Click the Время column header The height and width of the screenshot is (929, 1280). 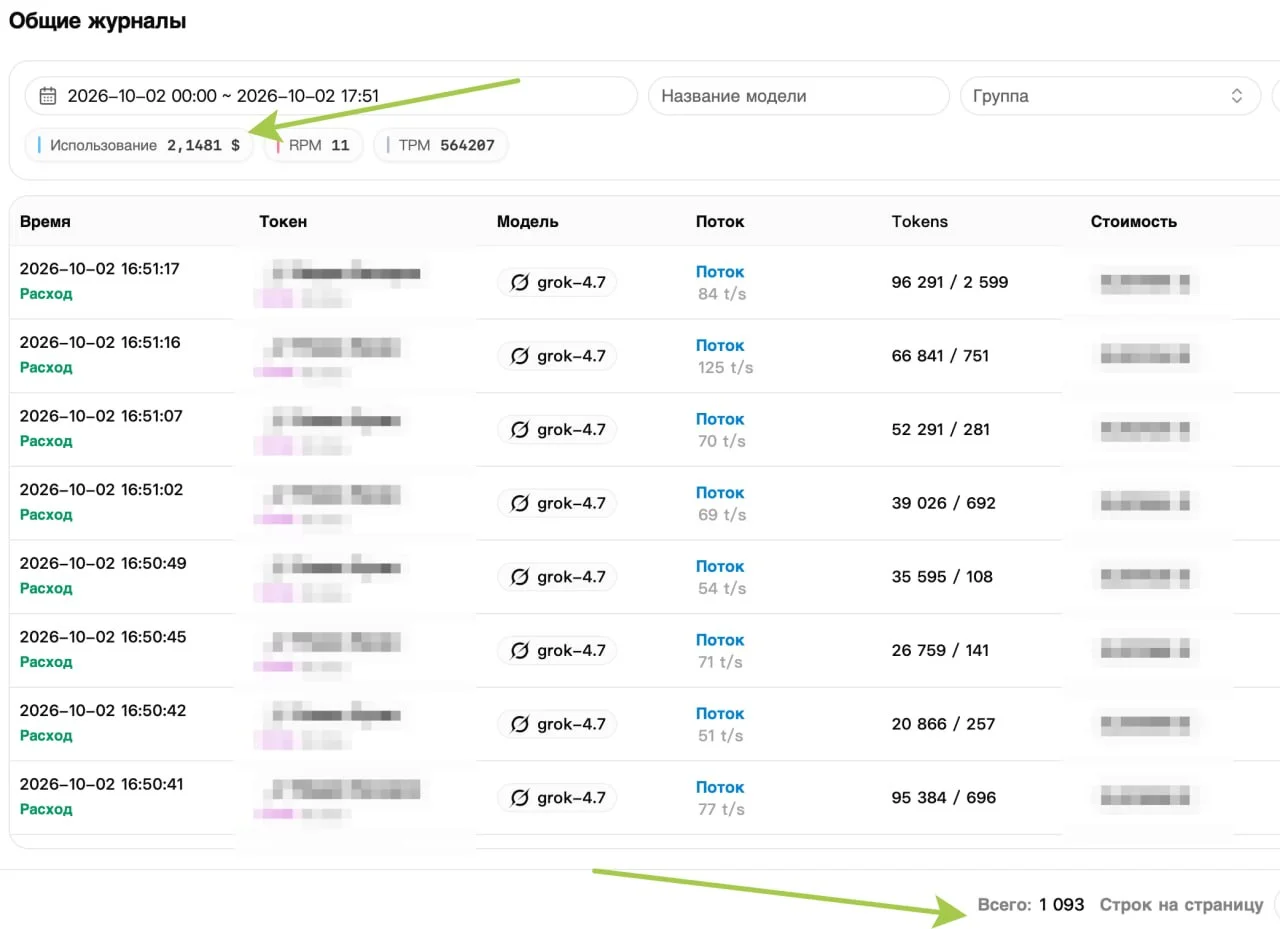click(x=45, y=222)
